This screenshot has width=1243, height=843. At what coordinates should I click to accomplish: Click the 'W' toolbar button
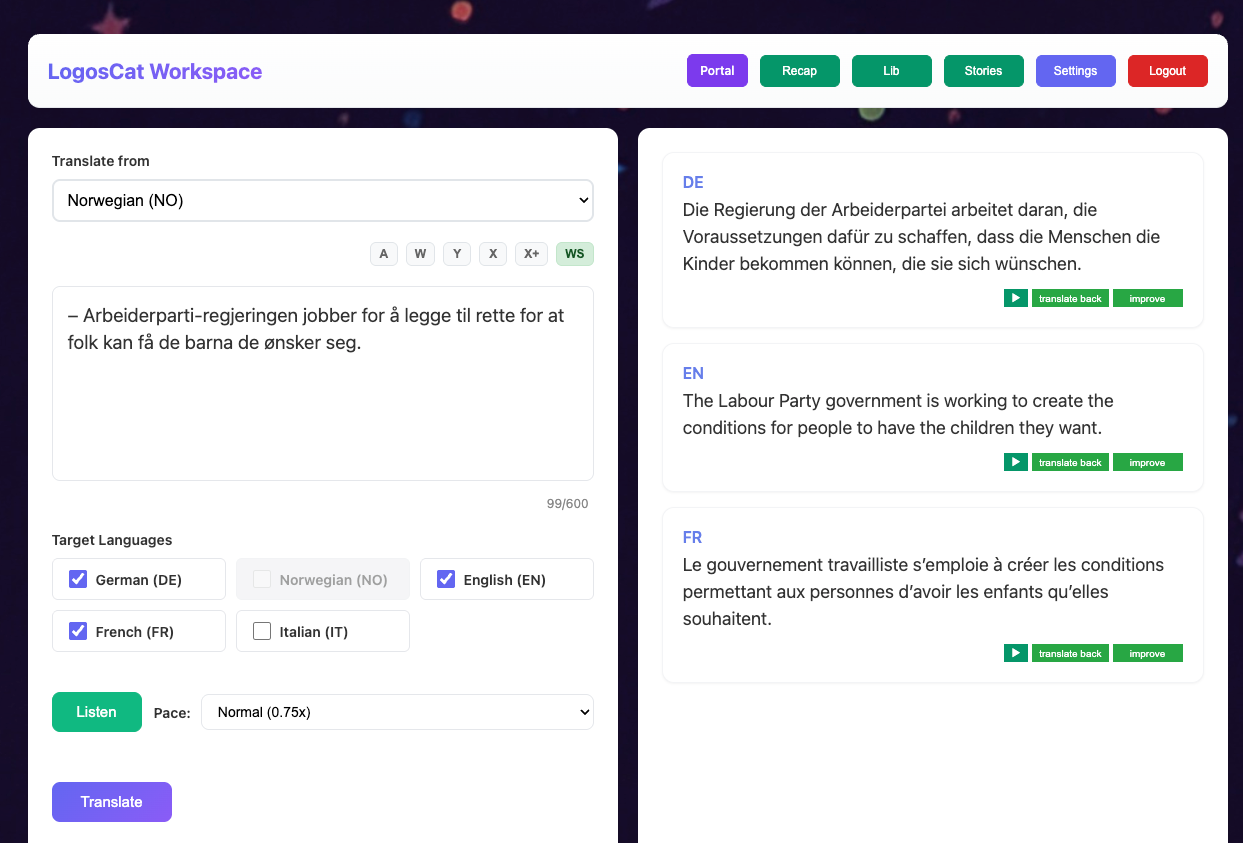(420, 254)
